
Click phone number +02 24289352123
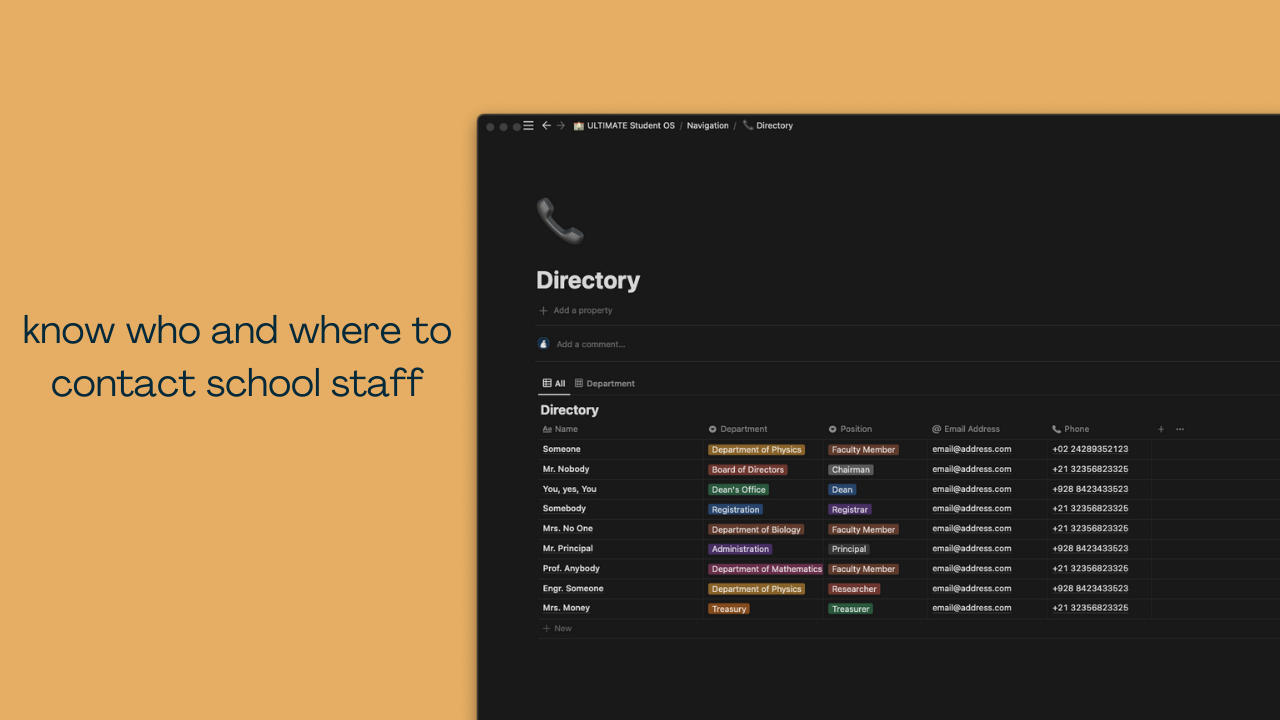coord(1090,450)
